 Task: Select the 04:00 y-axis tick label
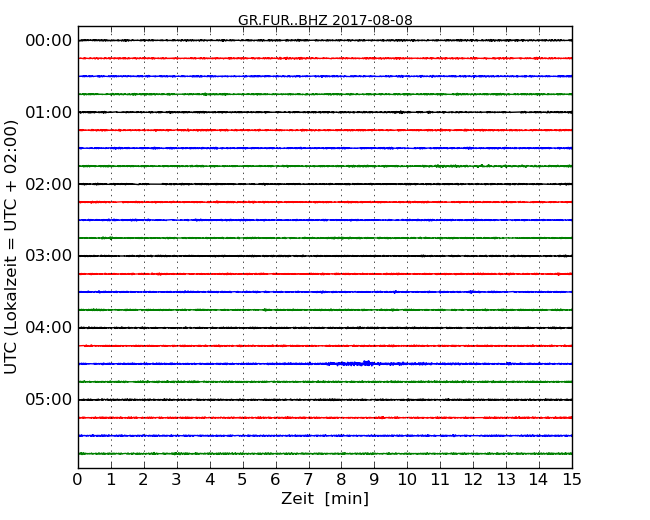click(49, 328)
